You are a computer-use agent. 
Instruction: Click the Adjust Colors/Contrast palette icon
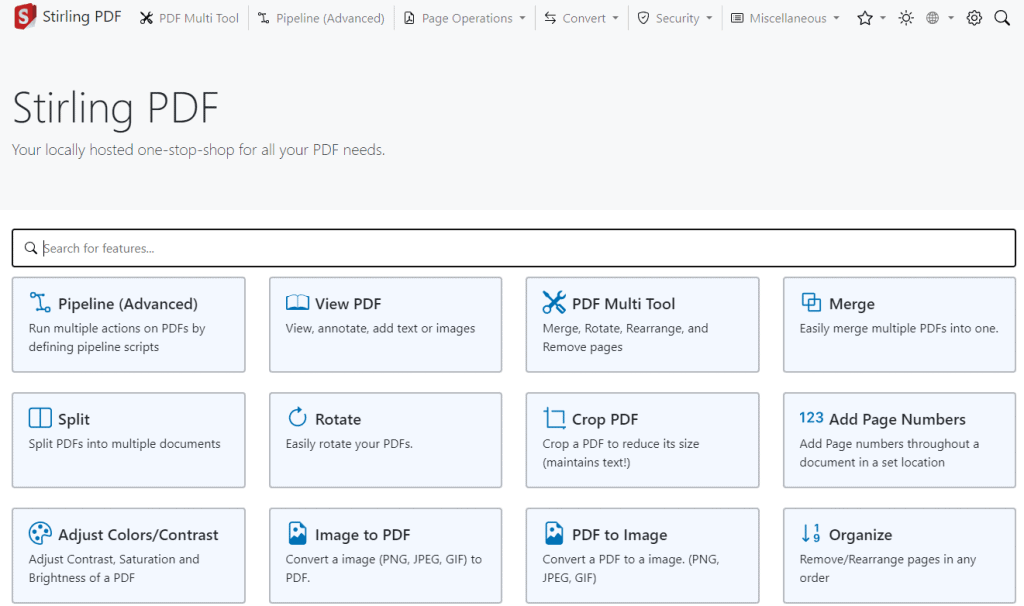coord(40,534)
